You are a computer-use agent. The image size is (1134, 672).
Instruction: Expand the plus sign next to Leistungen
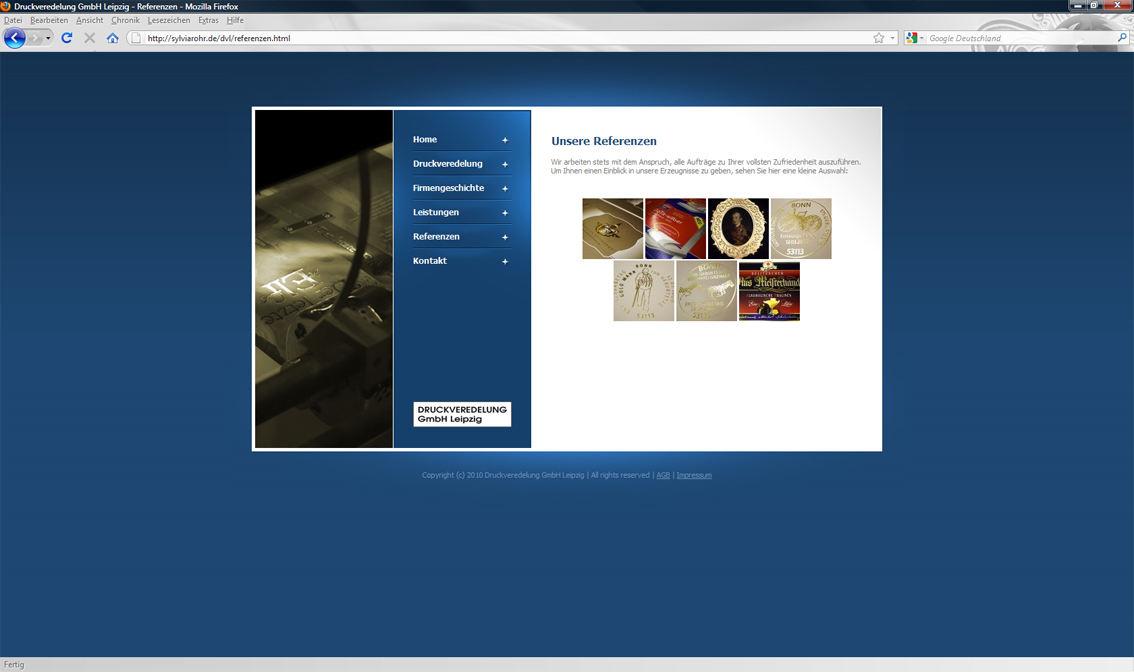(505, 213)
